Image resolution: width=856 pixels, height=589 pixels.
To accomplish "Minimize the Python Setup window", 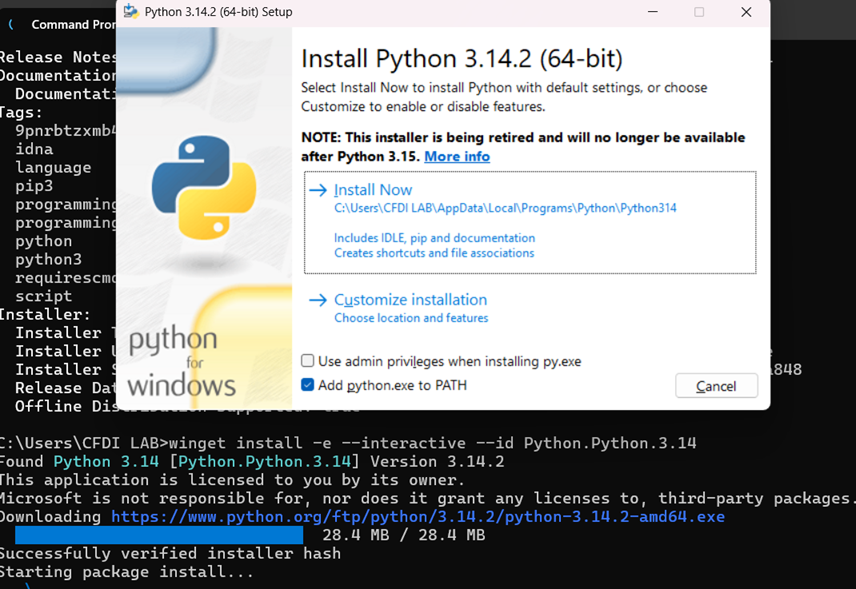I will (x=652, y=12).
